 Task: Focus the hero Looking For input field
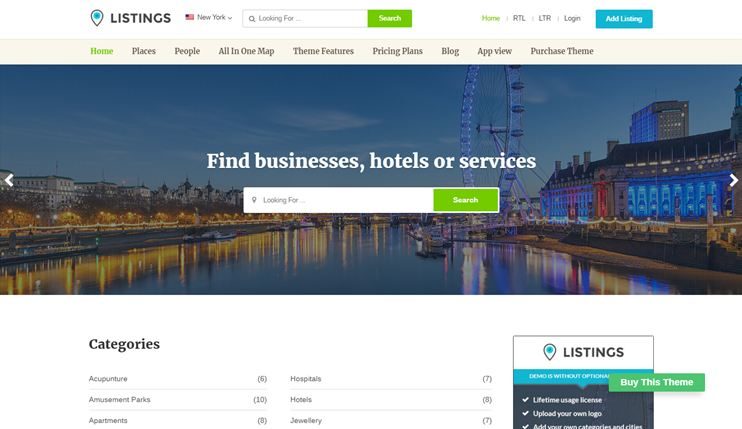tap(338, 200)
